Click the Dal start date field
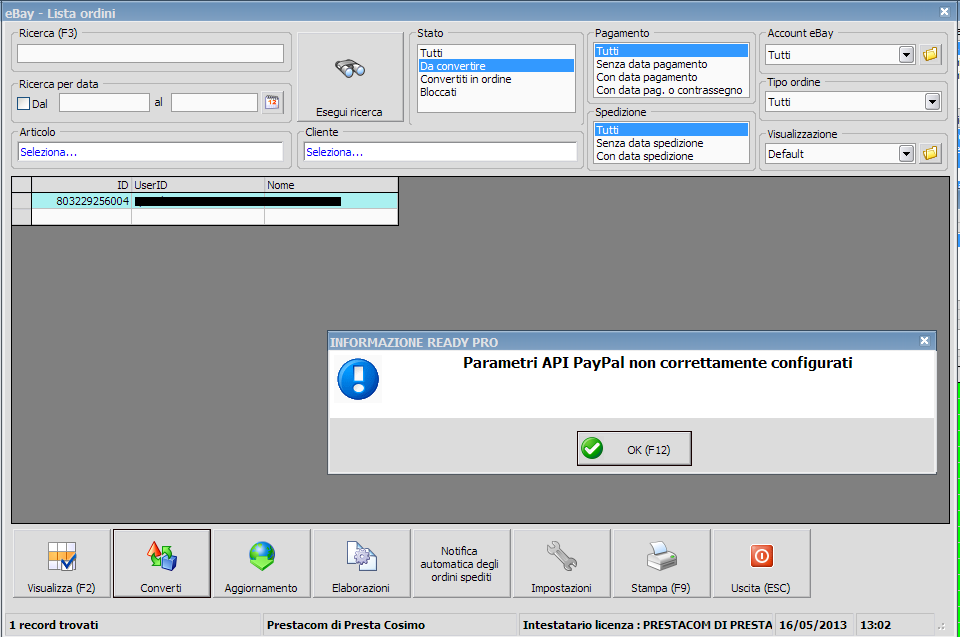 coord(104,102)
